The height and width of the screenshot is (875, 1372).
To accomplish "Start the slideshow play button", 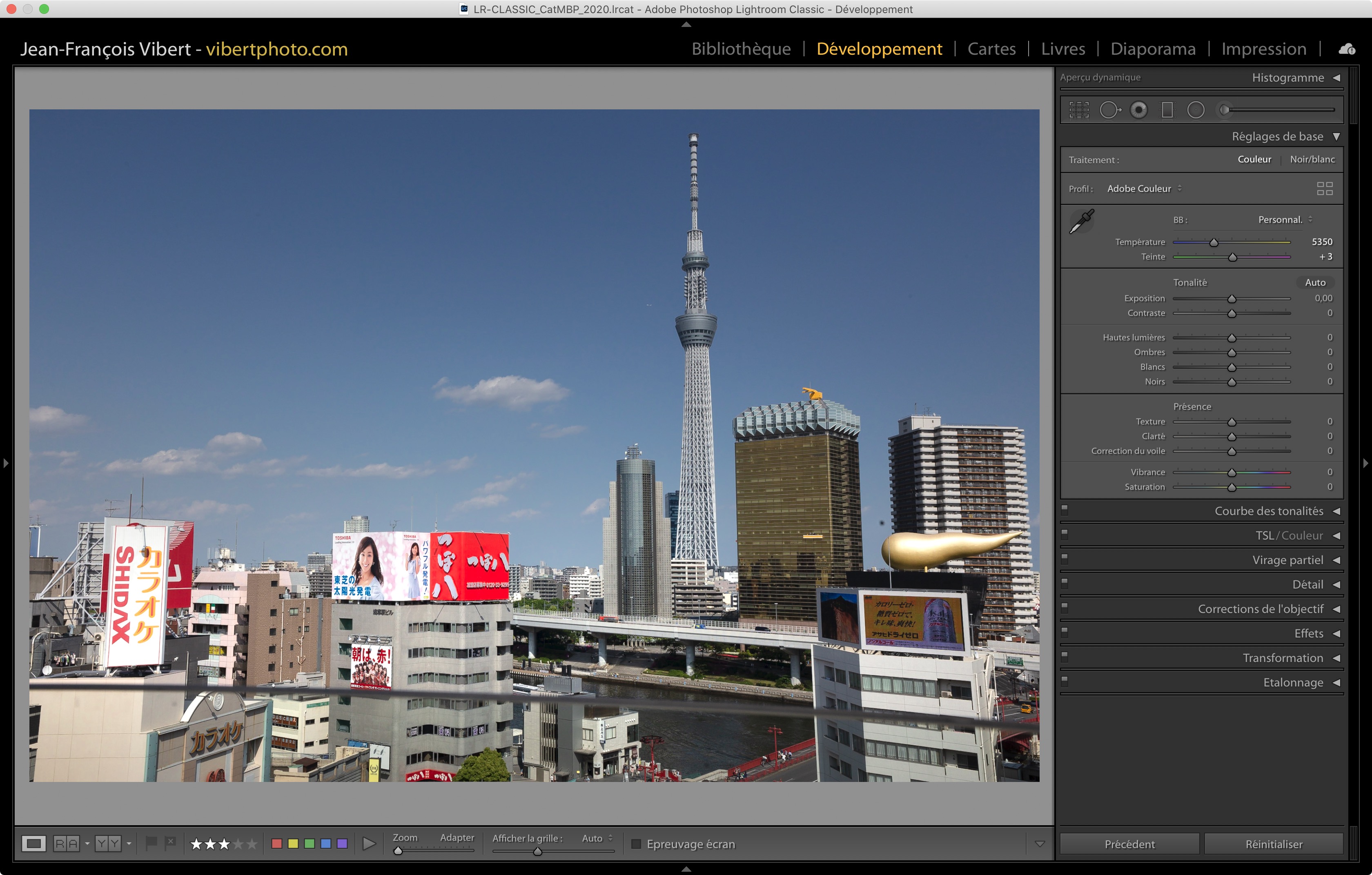I will (x=369, y=844).
